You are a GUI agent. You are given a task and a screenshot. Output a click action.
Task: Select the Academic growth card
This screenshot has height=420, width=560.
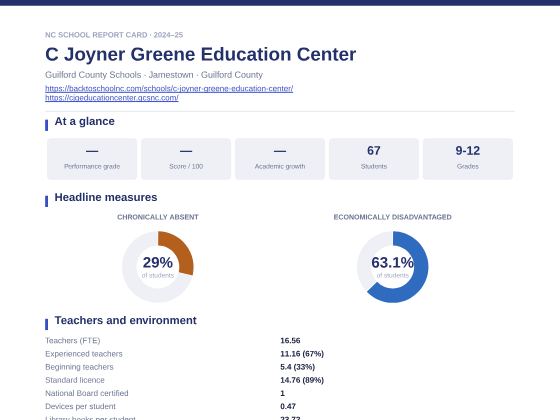(x=280, y=159)
